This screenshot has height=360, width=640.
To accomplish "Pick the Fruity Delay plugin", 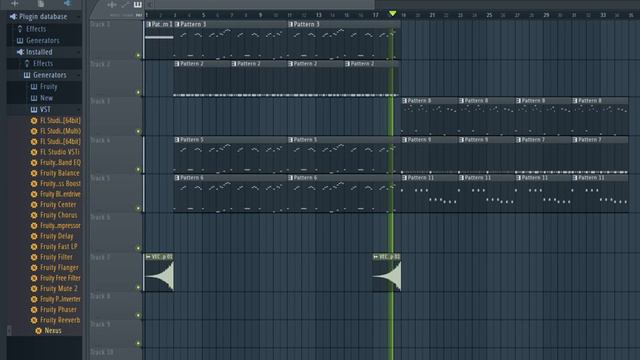I will (56, 236).
